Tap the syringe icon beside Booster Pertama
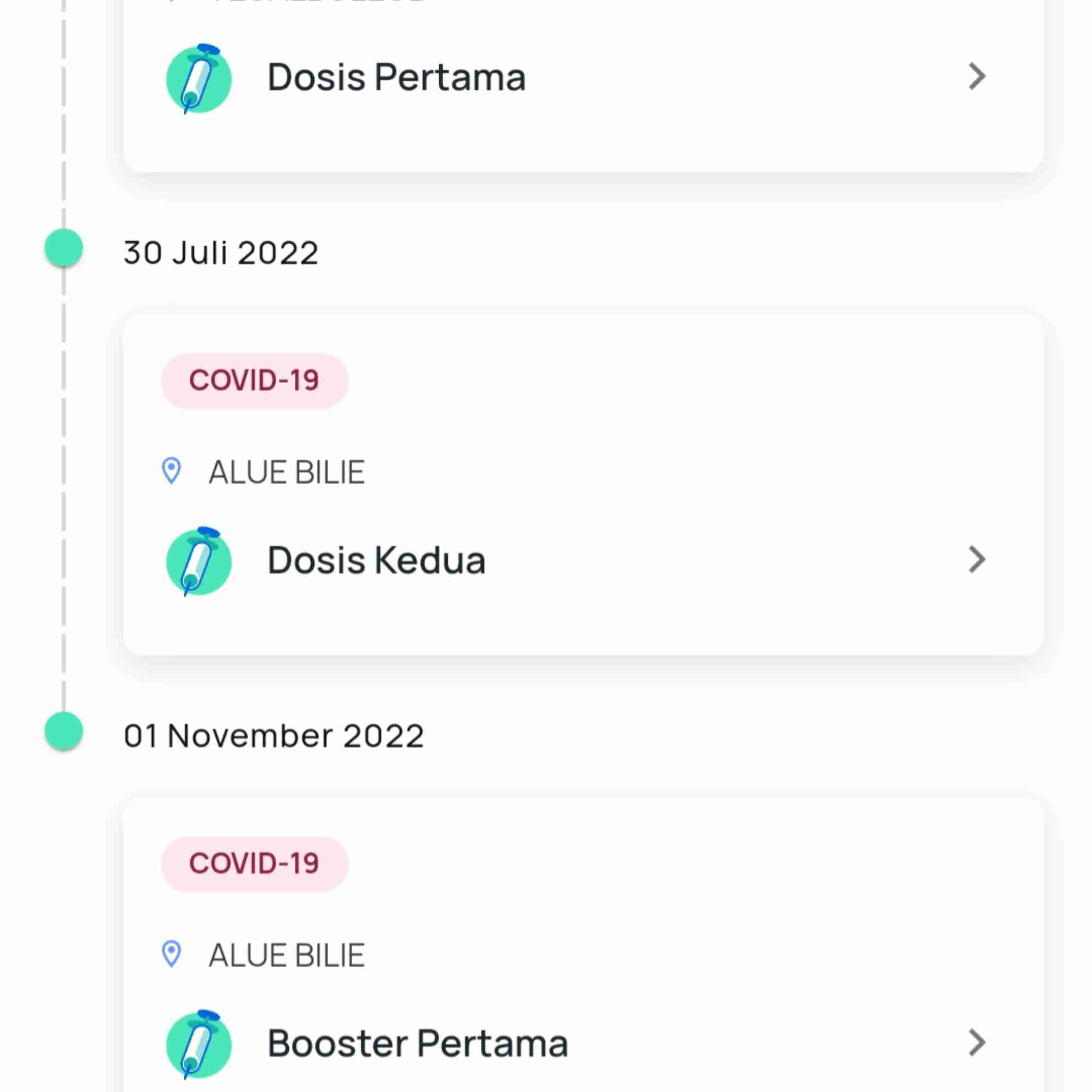Screen dimensions: 1092x1092 [x=199, y=1044]
